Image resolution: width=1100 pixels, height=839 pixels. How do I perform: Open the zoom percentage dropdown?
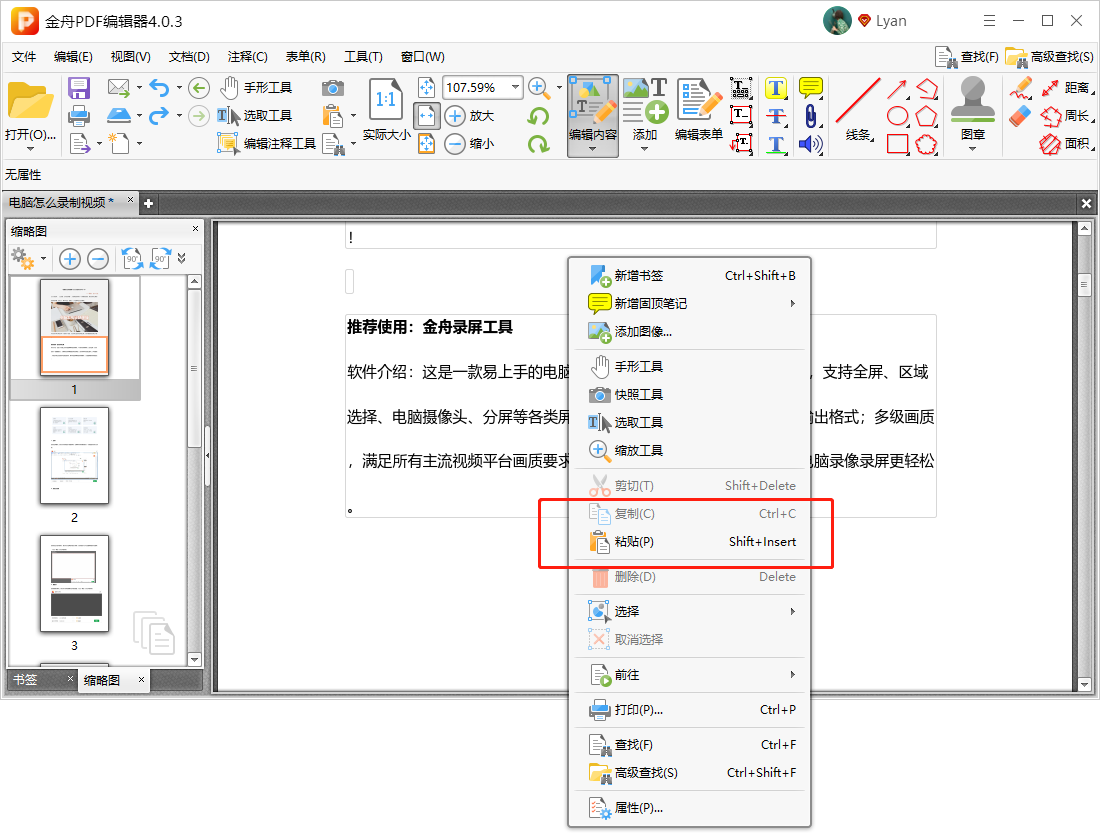tap(516, 87)
